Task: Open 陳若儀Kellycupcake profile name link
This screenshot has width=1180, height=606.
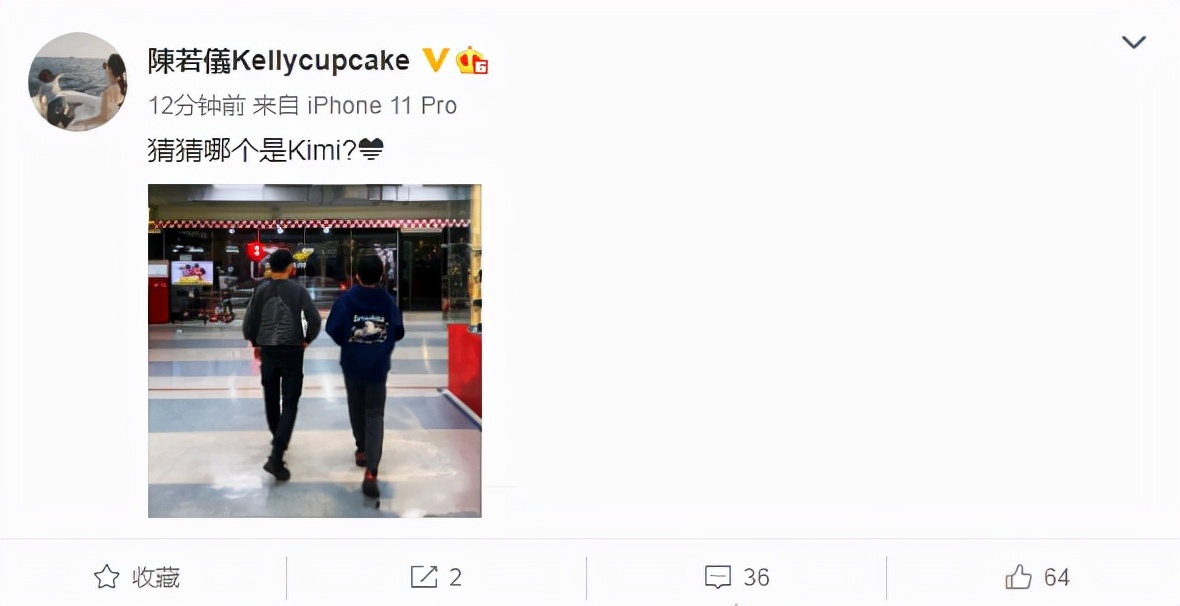Action: (278, 61)
